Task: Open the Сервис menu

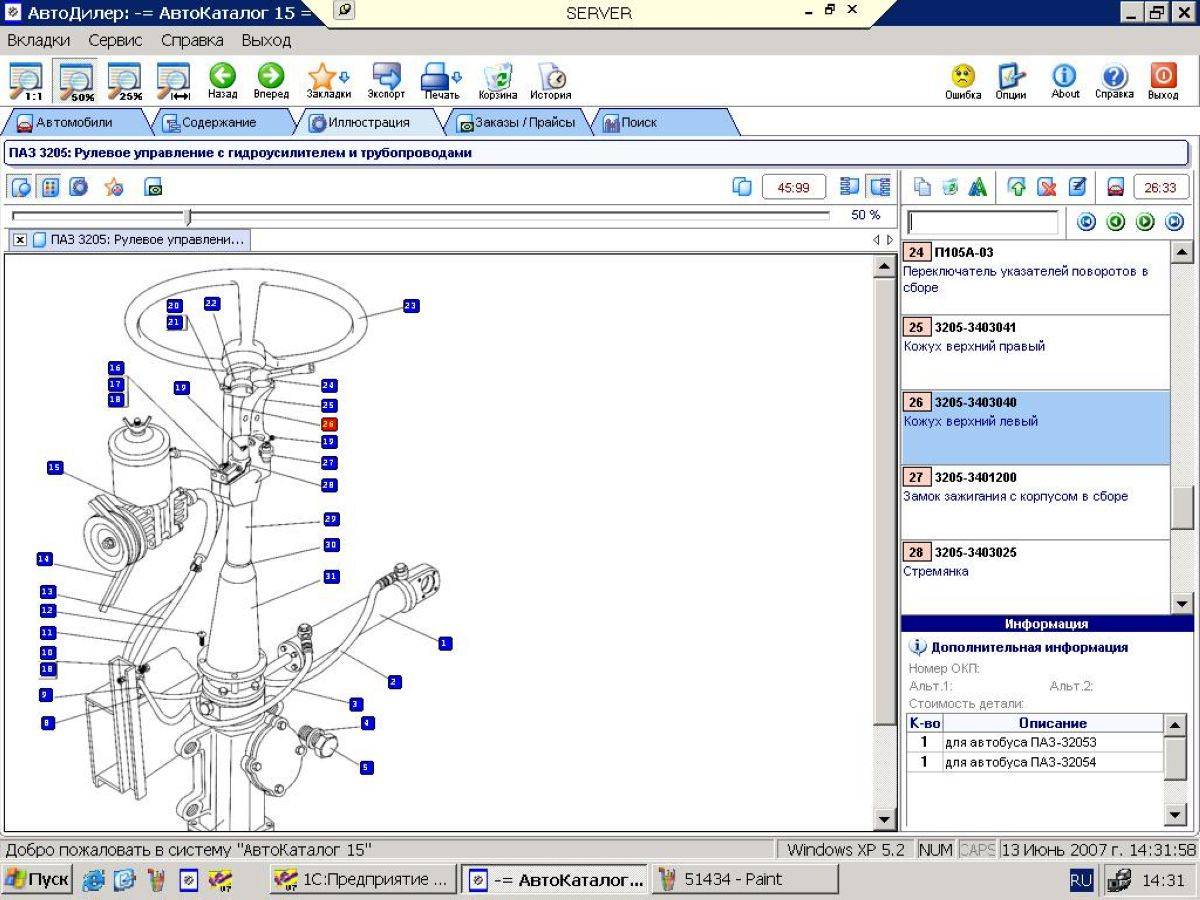Action: [x=115, y=41]
